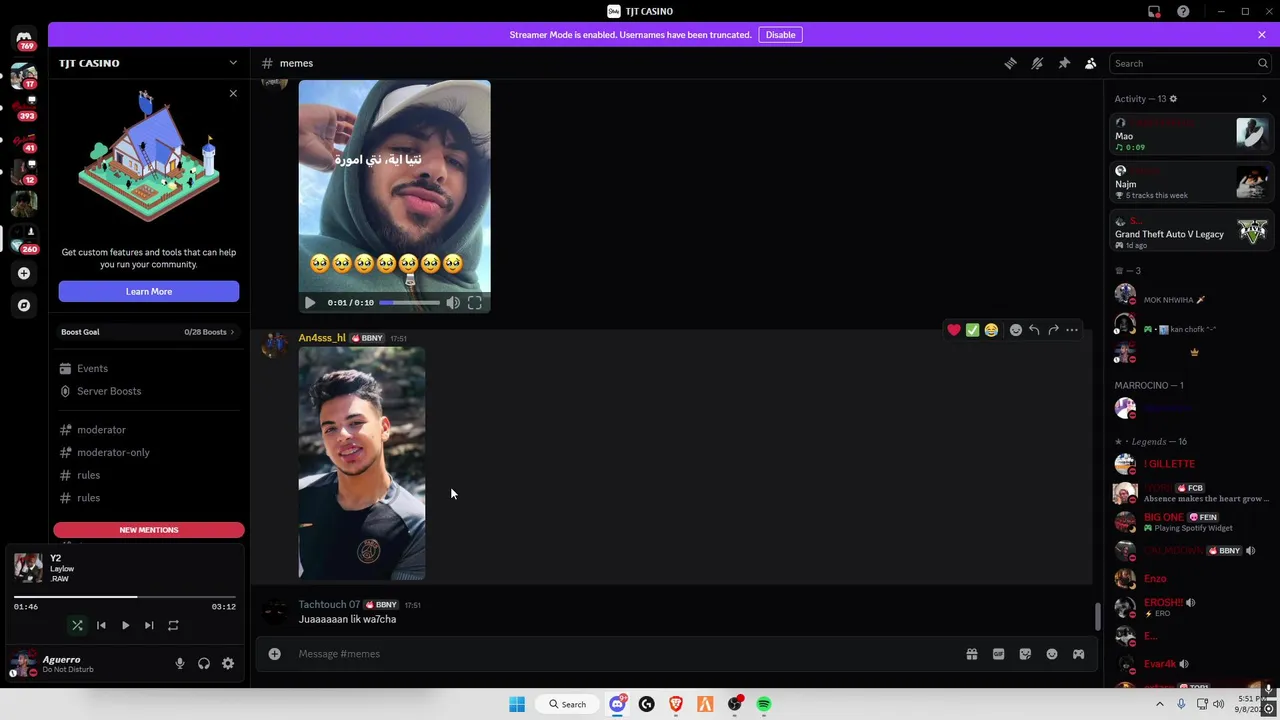This screenshot has height=720, width=1280.
Task: Toggle headphones deafen in user panel
Action: pyautogui.click(x=204, y=663)
